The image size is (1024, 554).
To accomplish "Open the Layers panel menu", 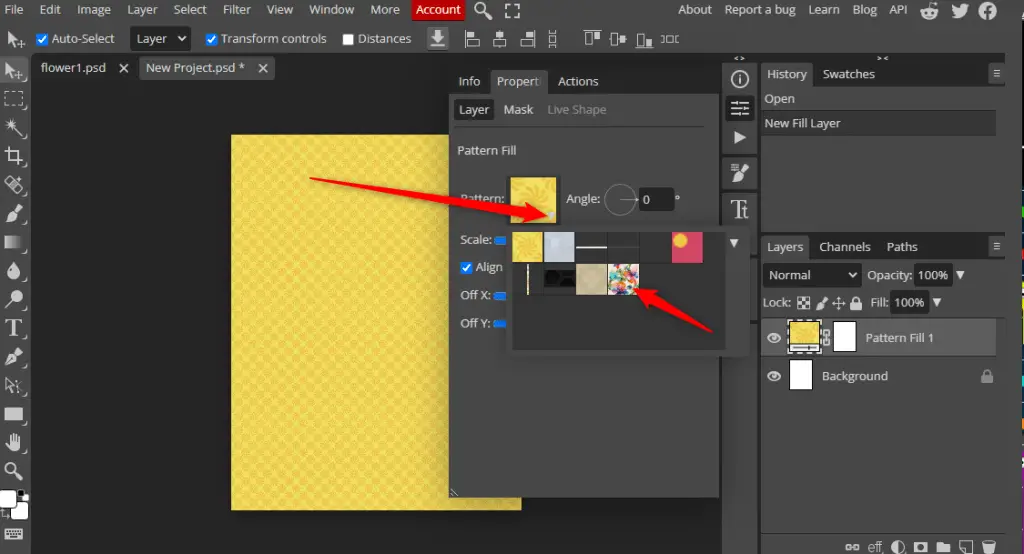I will (996, 246).
